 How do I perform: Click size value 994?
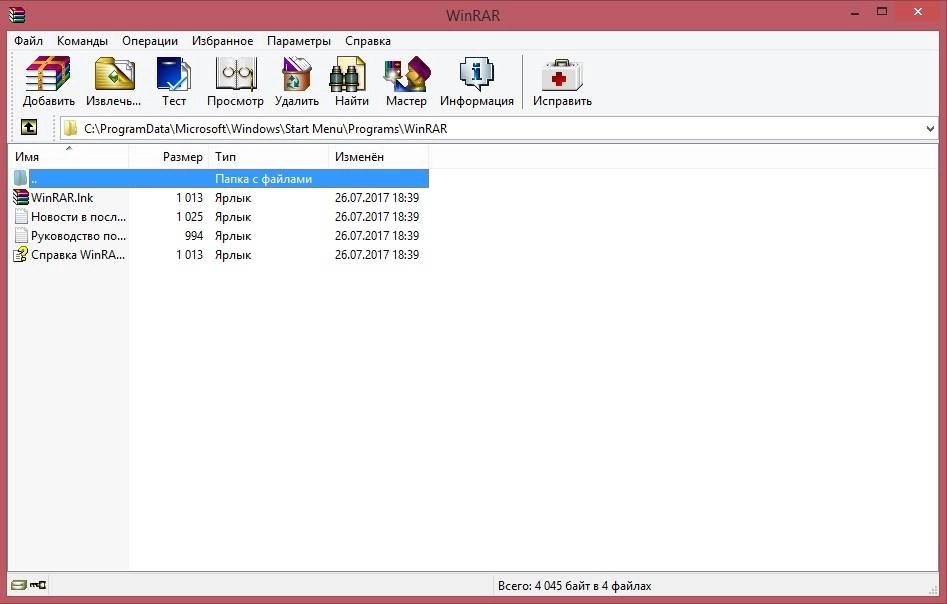click(194, 236)
